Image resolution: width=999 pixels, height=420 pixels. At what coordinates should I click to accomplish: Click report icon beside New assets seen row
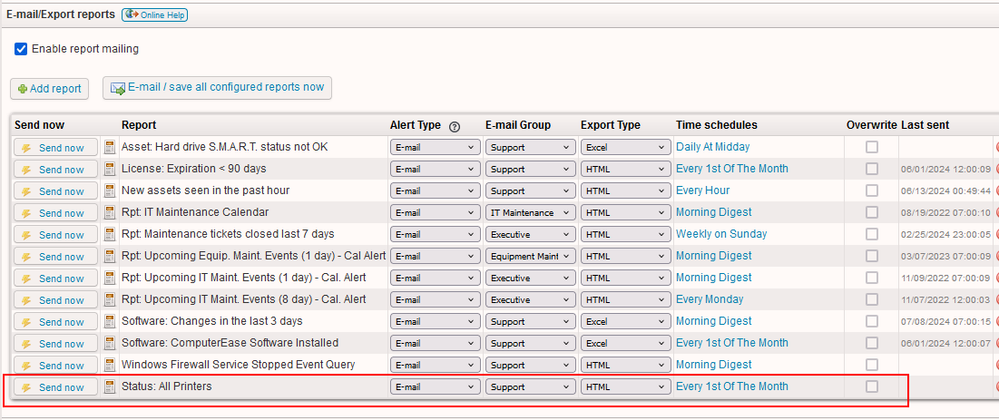(111, 191)
